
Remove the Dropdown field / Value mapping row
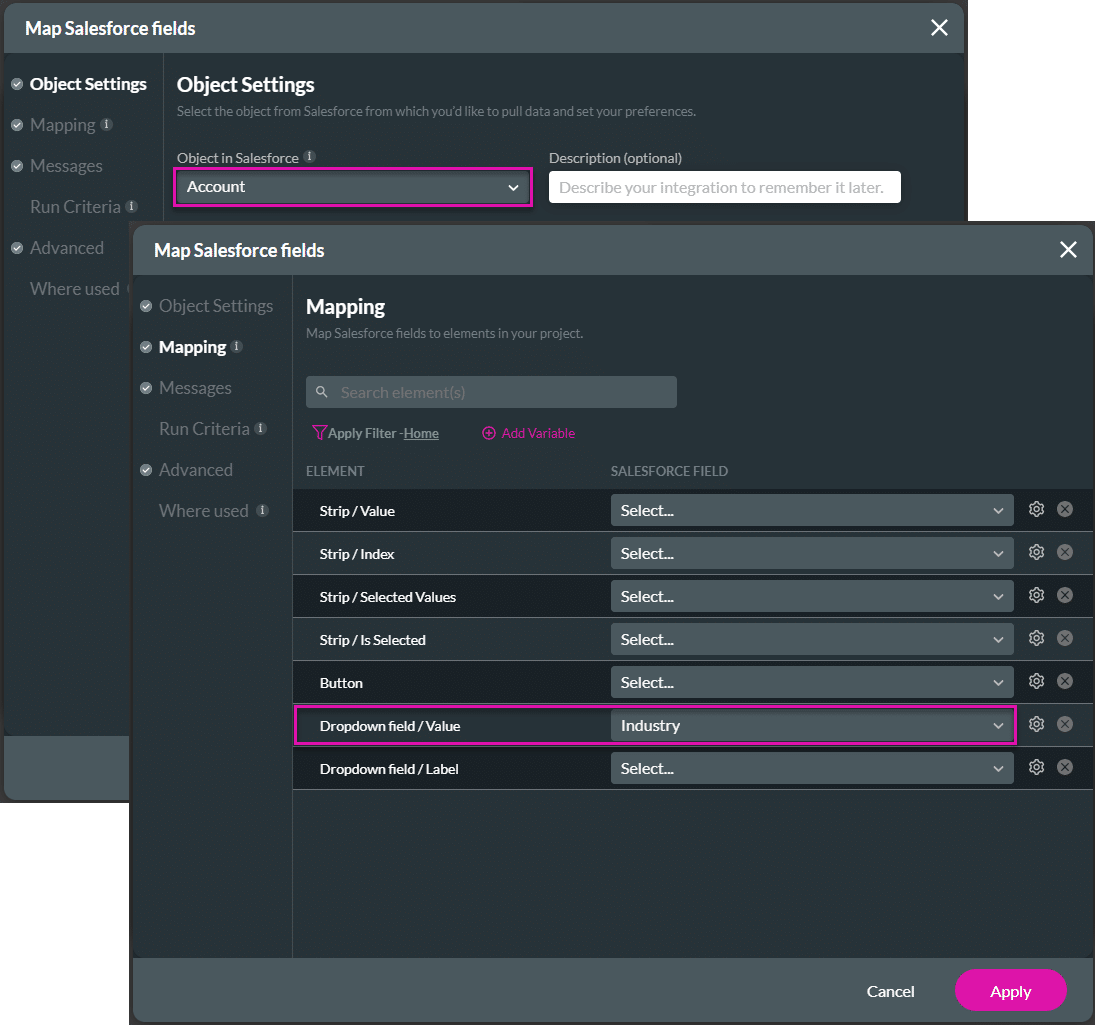coord(1065,724)
